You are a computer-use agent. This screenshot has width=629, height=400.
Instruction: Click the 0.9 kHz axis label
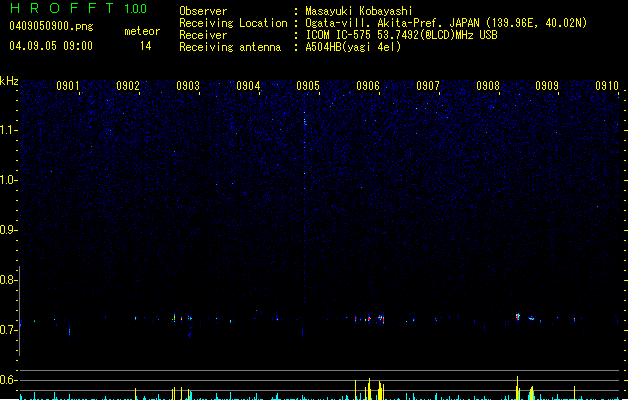(8, 230)
